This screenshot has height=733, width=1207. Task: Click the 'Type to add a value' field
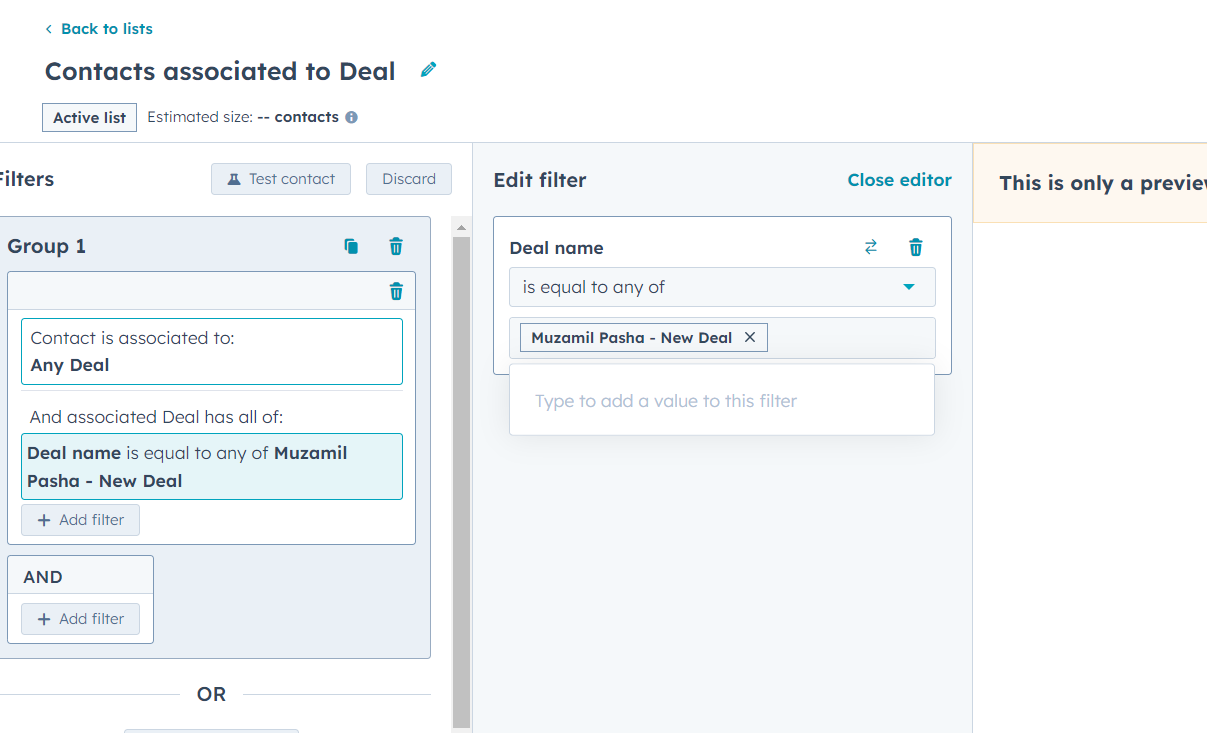tap(721, 400)
